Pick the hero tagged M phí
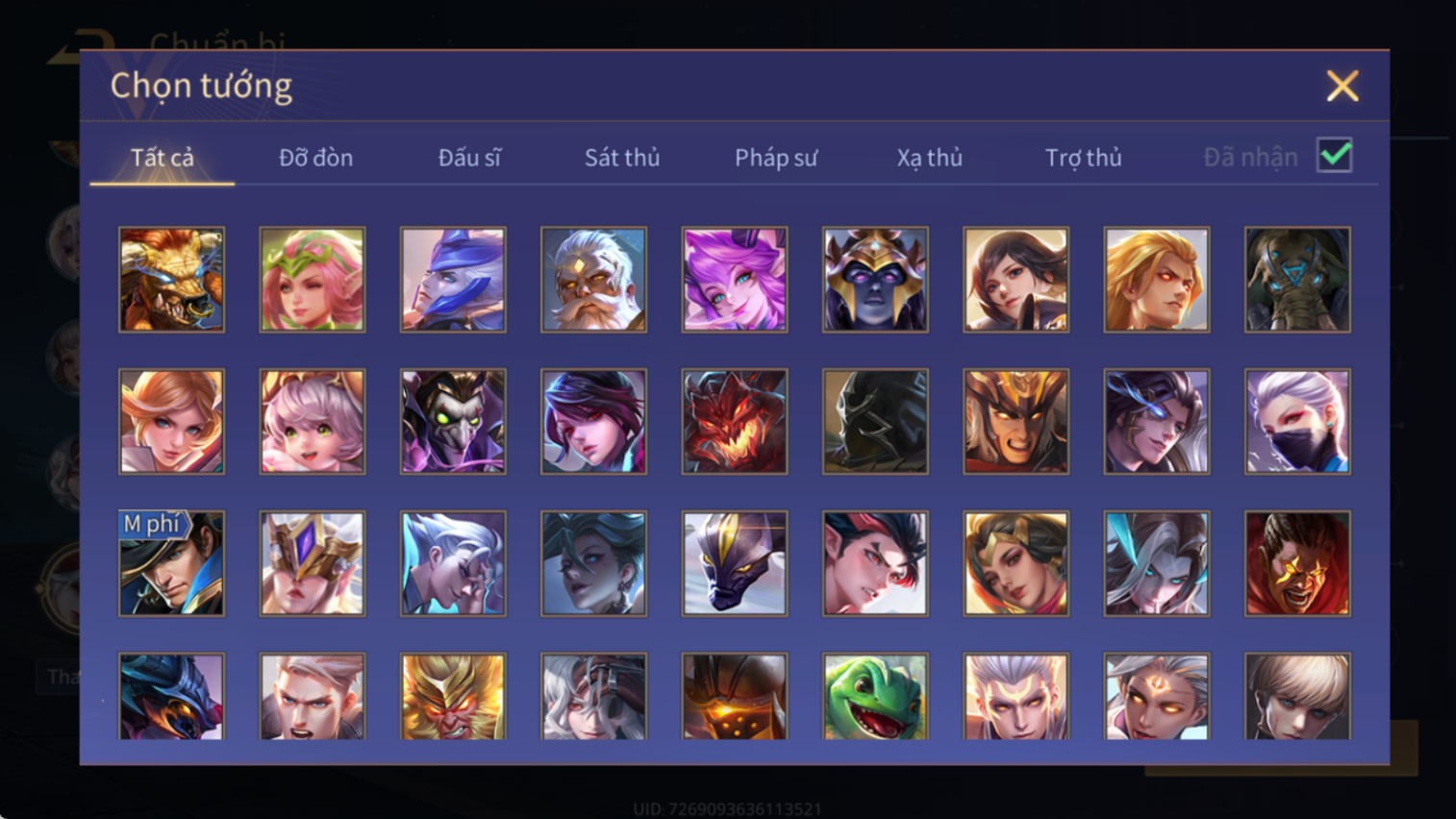Image resolution: width=1456 pixels, height=819 pixels. [171, 563]
